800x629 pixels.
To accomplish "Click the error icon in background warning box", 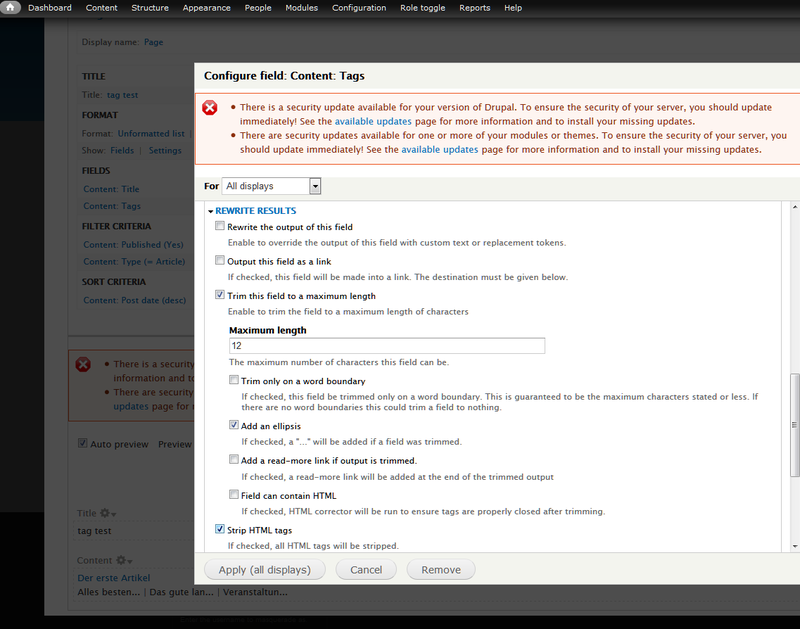I will click(85, 365).
